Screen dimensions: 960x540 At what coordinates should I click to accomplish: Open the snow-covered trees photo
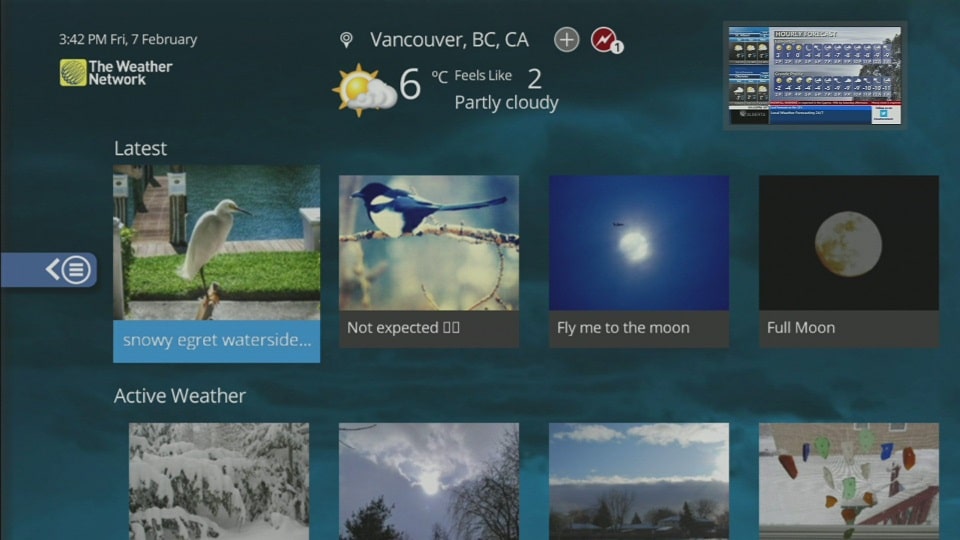219,481
